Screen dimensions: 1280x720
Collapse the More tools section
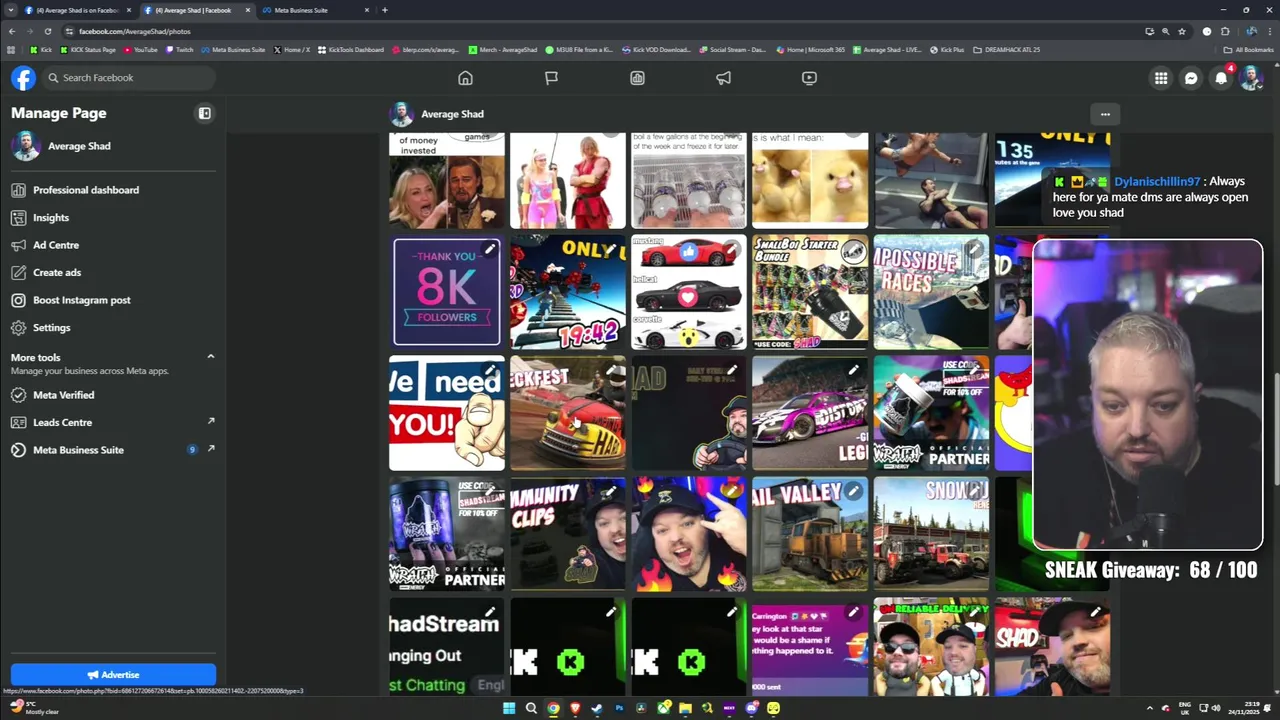click(x=210, y=357)
